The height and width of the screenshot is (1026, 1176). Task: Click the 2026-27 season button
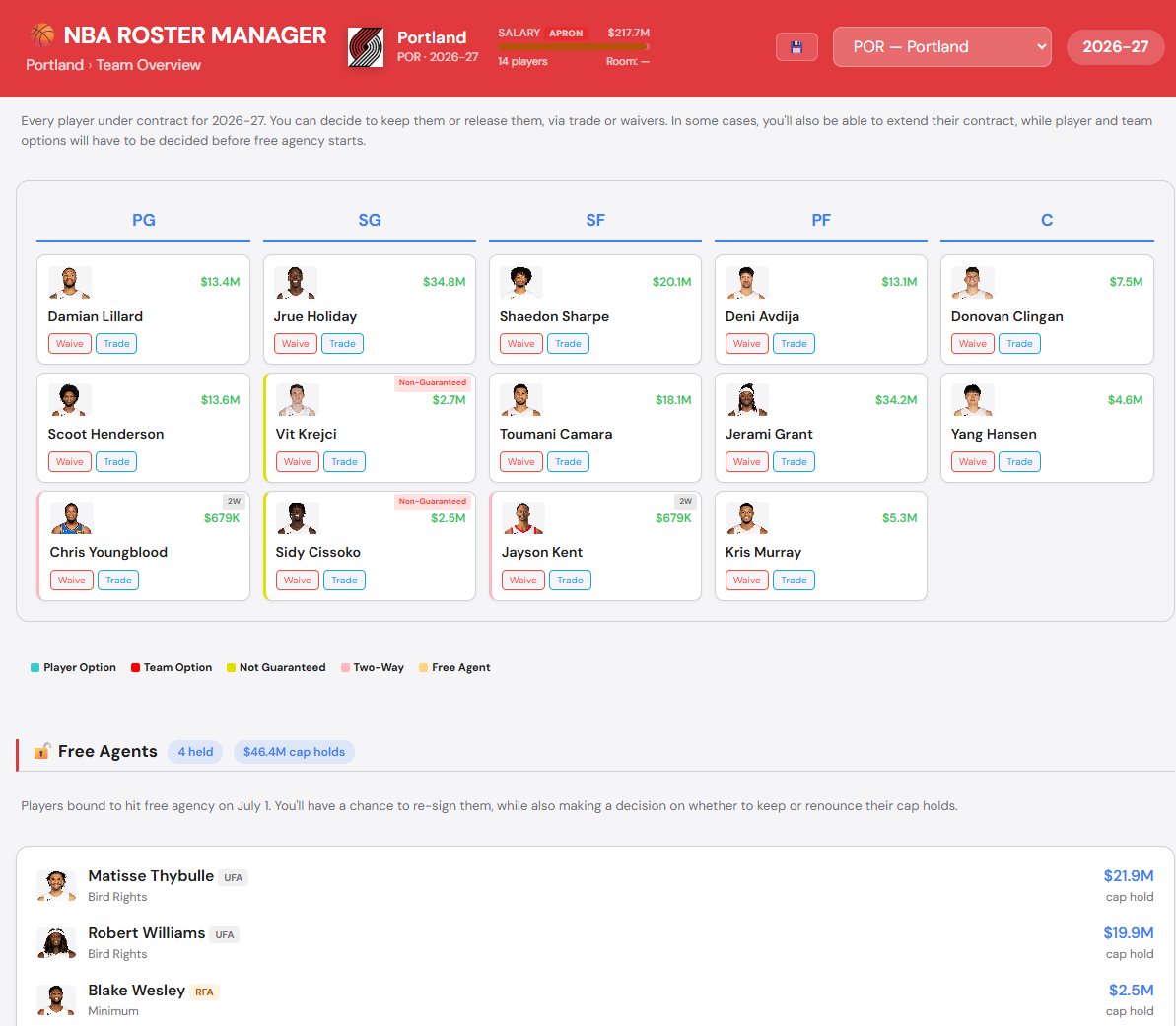(1115, 46)
